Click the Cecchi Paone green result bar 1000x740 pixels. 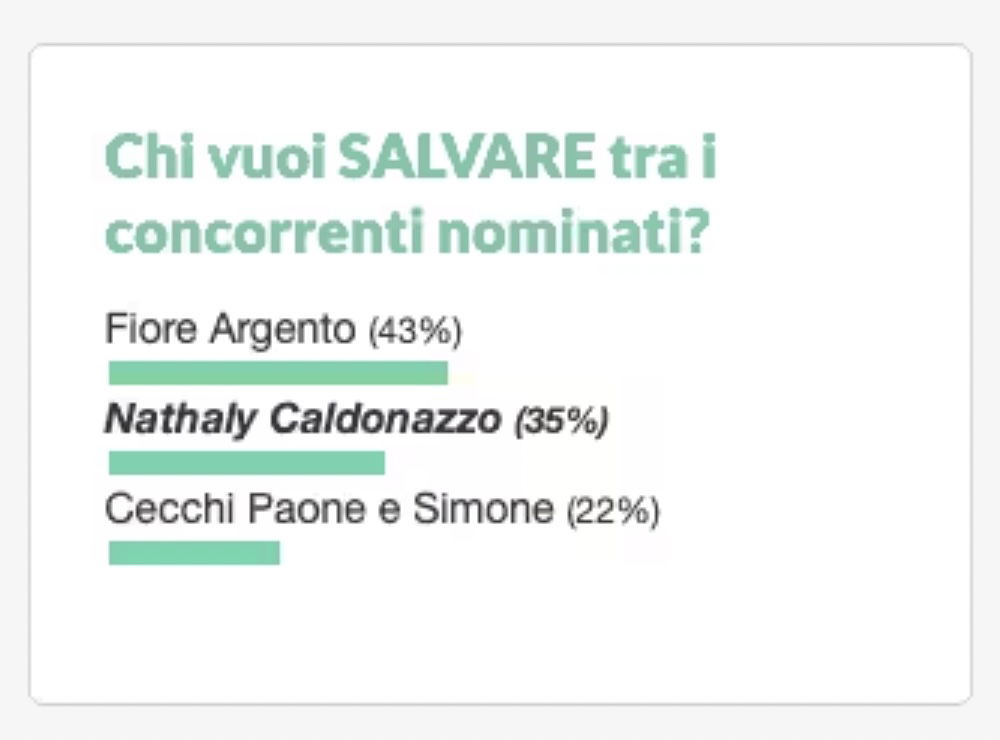pyautogui.click(x=194, y=553)
